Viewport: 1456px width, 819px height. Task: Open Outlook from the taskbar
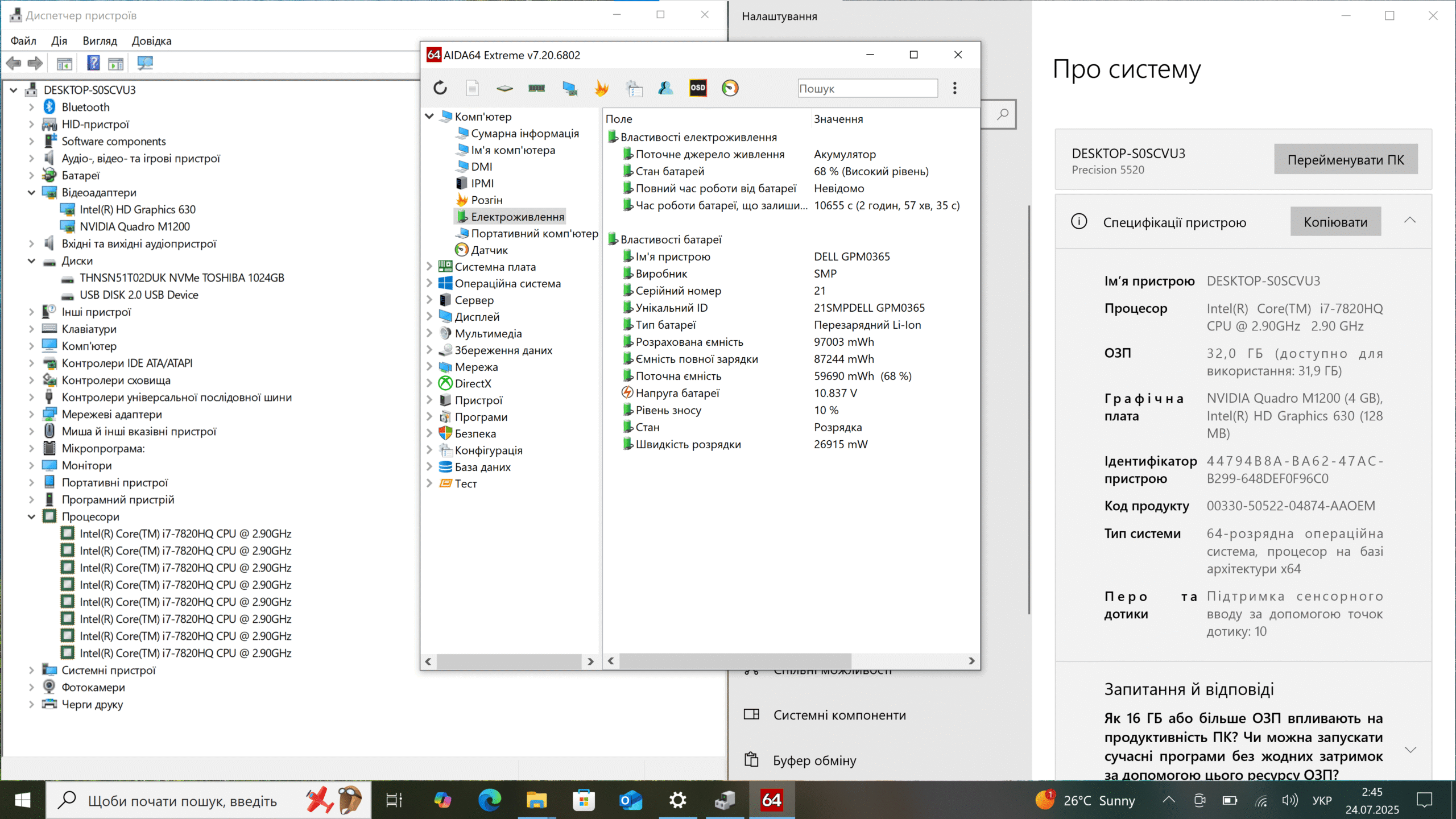coord(631,800)
